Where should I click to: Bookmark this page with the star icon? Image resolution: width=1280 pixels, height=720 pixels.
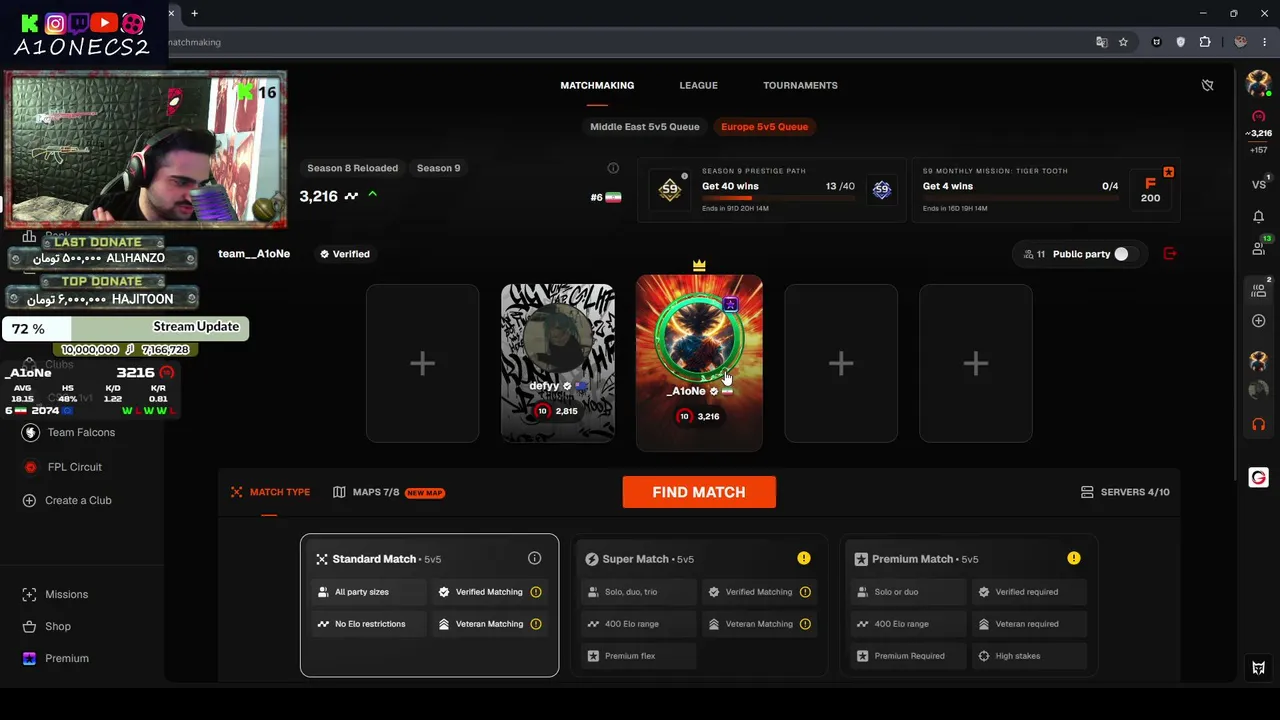1123,42
